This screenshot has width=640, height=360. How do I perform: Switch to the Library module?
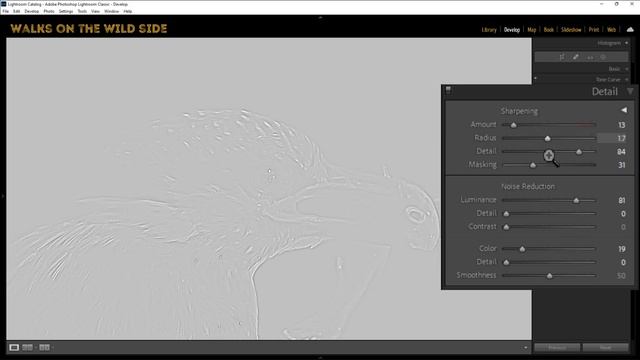tap(489, 30)
